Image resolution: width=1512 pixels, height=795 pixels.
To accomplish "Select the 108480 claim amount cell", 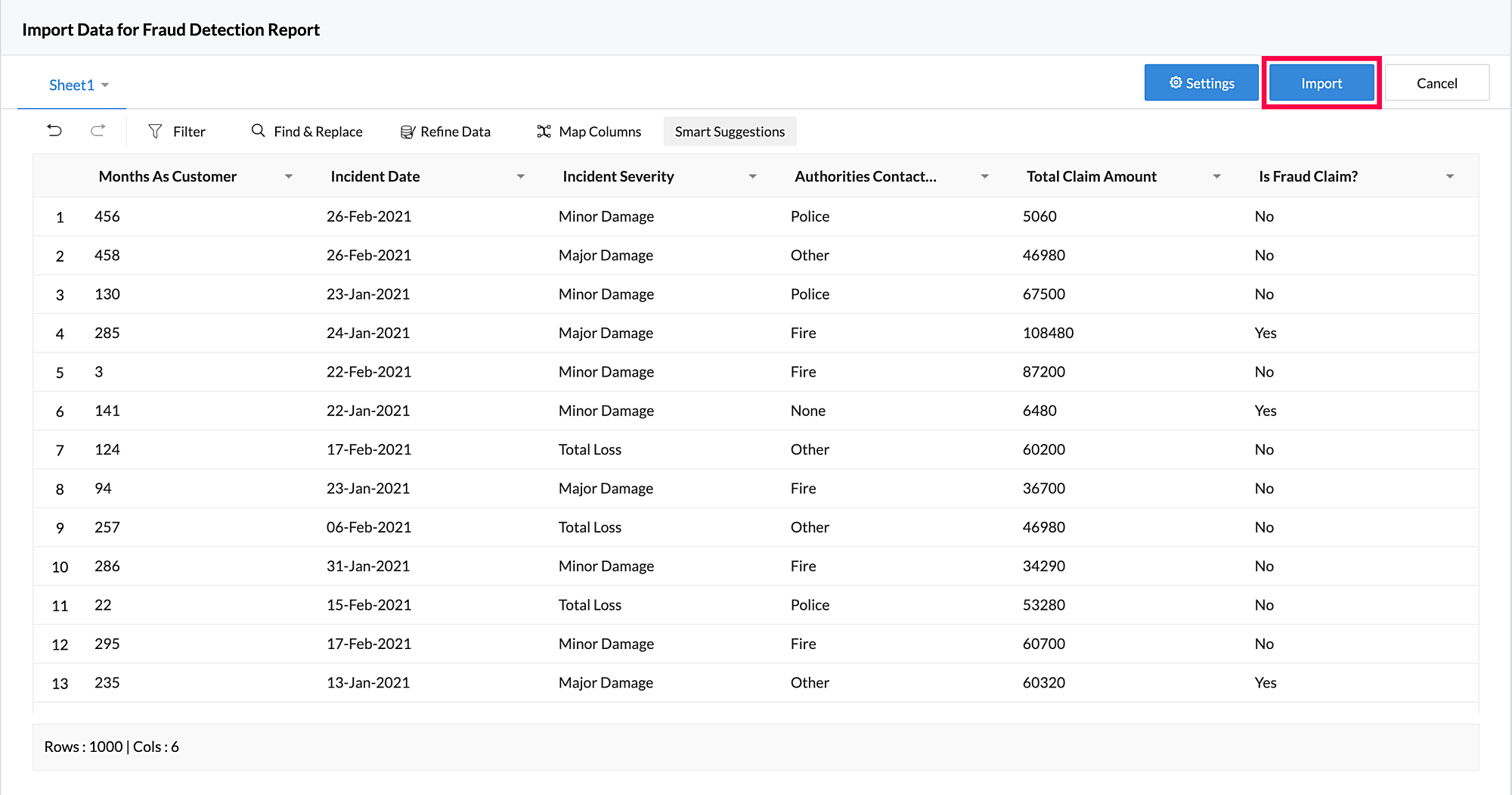I will tap(1048, 333).
